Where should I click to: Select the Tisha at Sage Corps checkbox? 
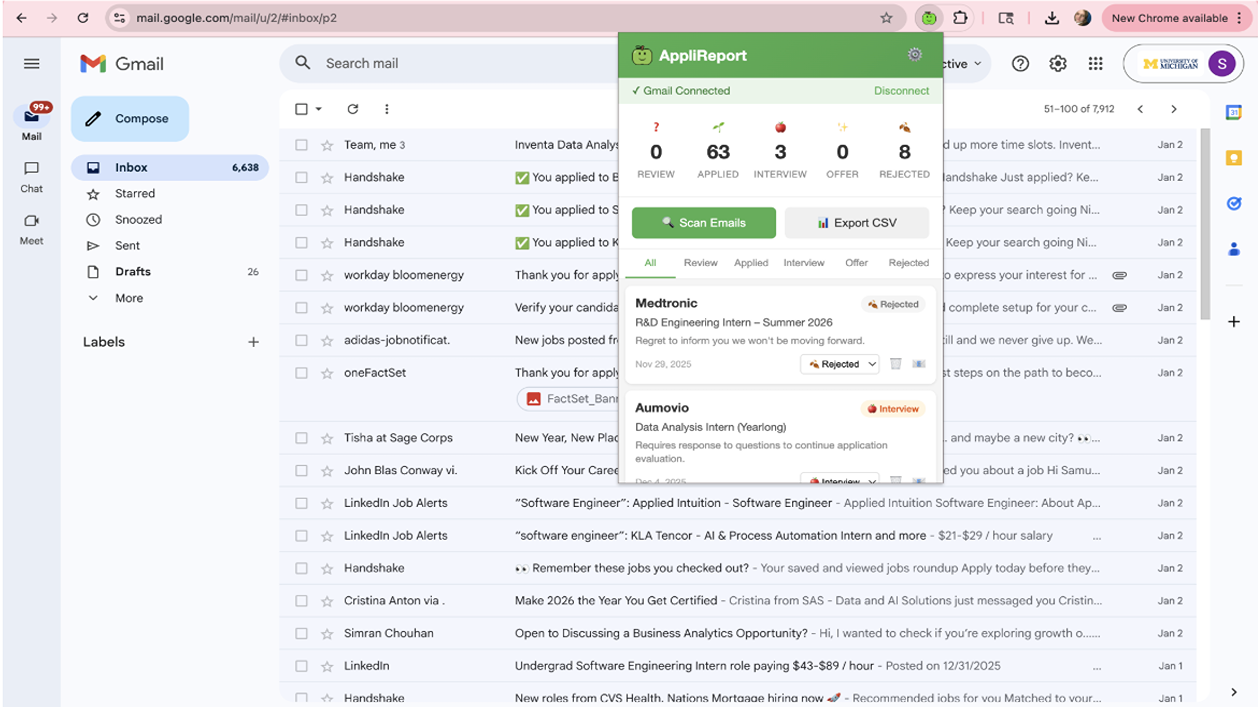click(x=301, y=438)
